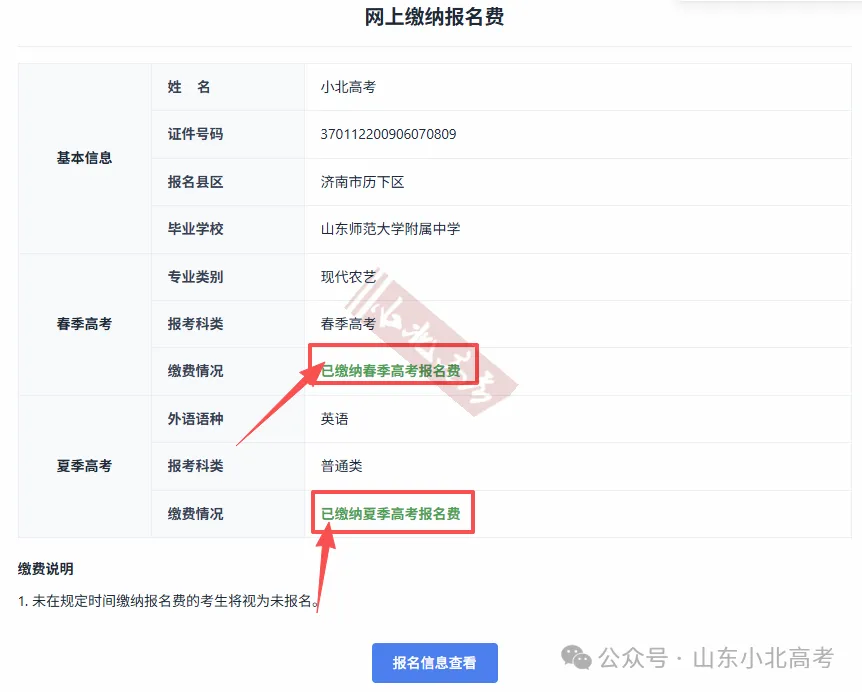Screen dimensions: 862x692
Task: Click major category value 现代农艺
Action: tap(348, 276)
